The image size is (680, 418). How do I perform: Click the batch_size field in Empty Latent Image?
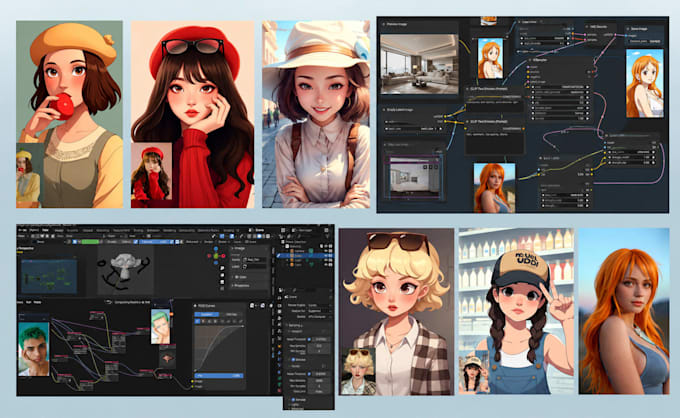point(413,129)
